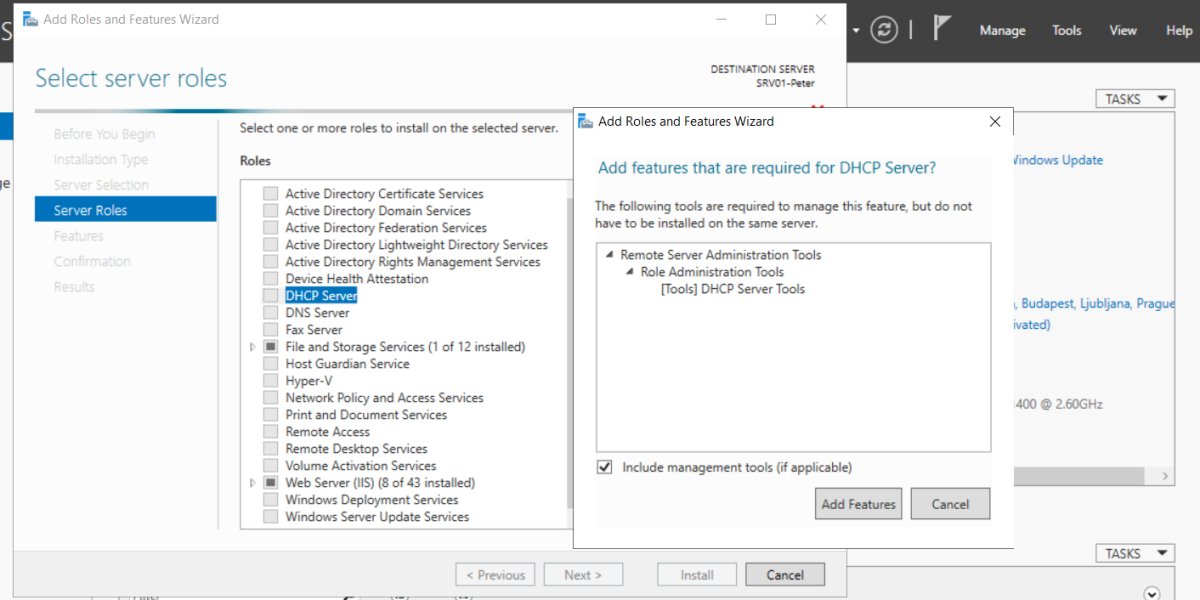Open the upper TASKS dropdown
This screenshot has height=600, width=1200.
[x=1135, y=99]
